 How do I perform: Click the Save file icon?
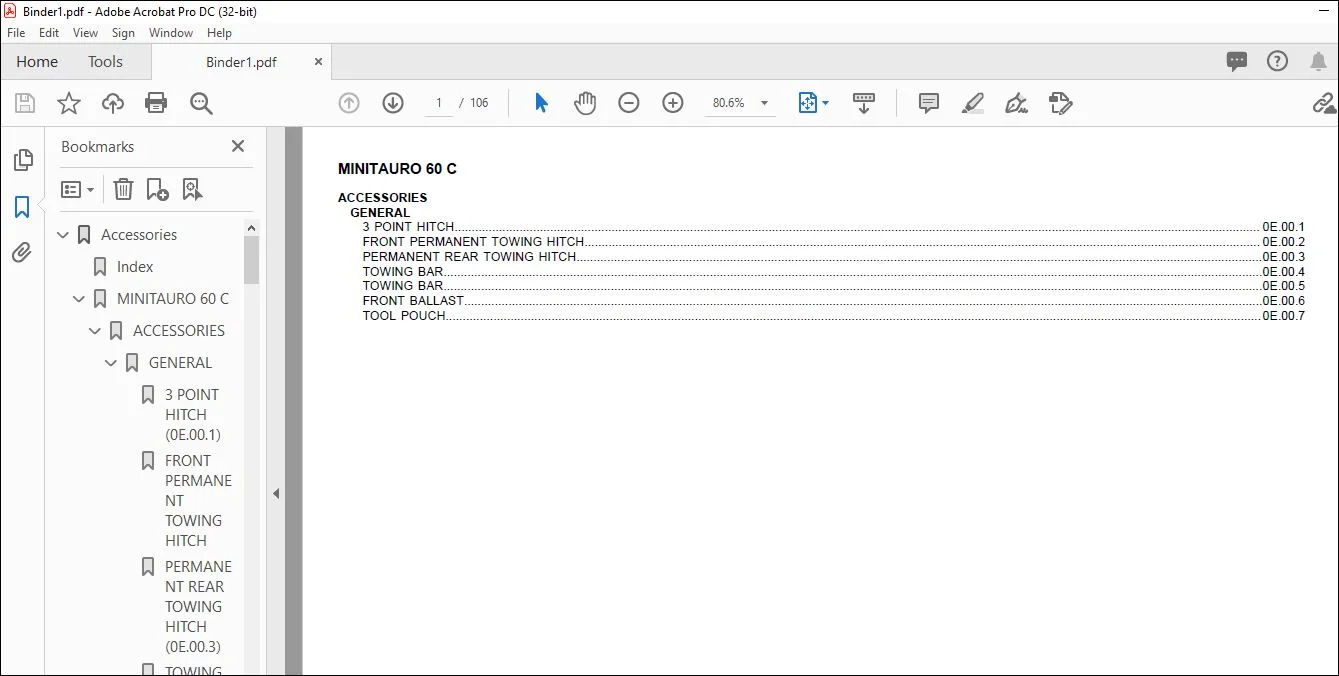[x=25, y=103]
